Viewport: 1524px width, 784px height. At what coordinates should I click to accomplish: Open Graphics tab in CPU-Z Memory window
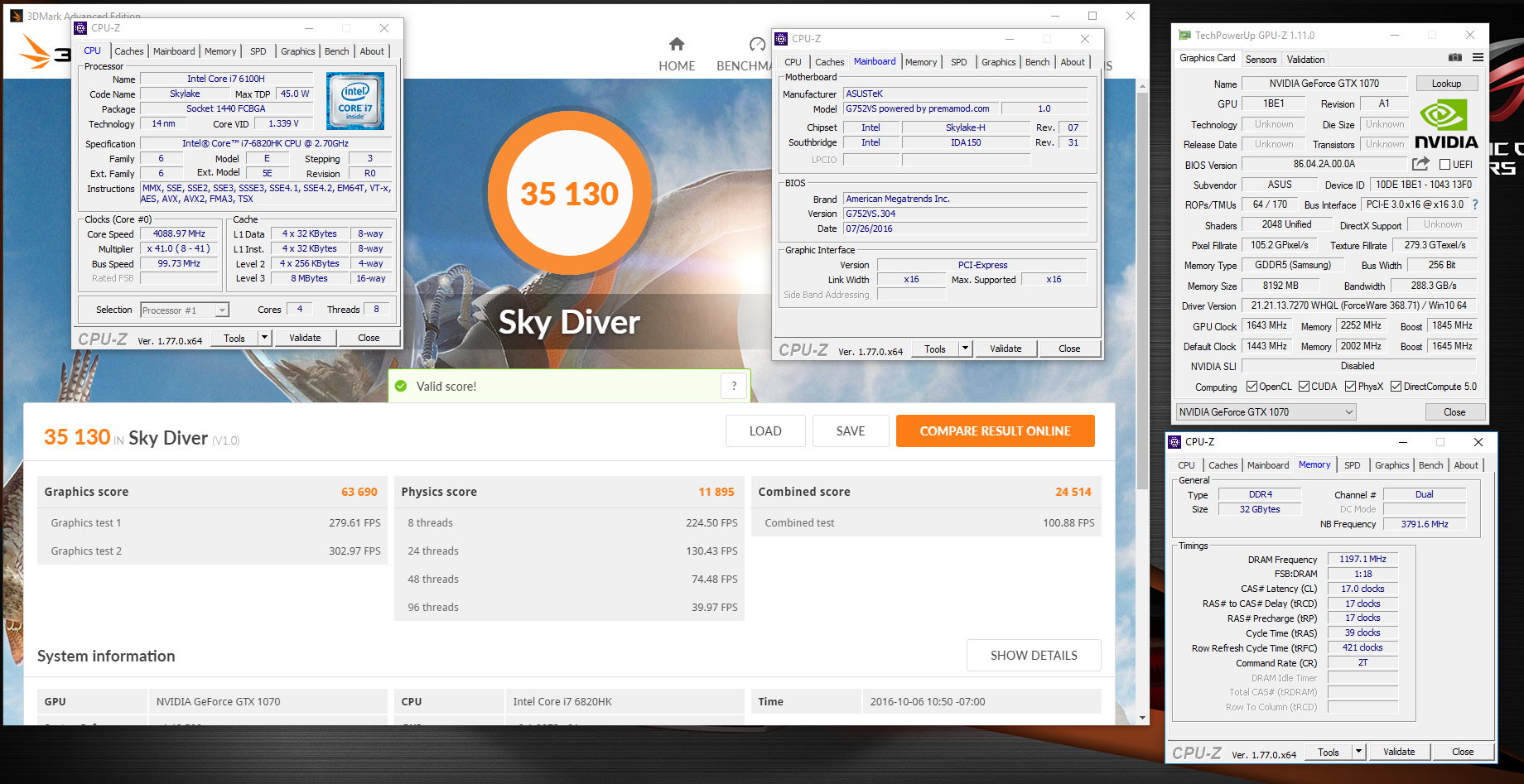coord(1391,465)
